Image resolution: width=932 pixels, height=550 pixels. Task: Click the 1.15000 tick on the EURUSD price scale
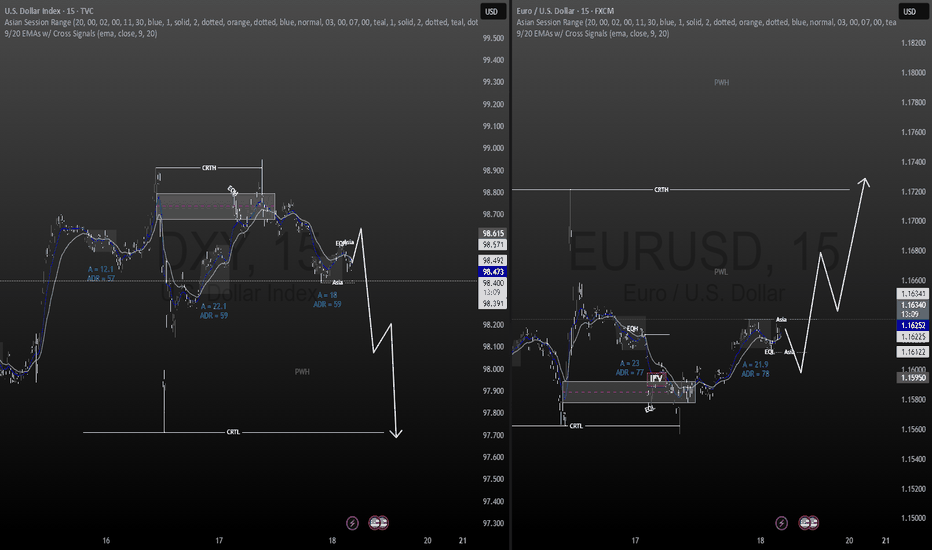click(x=913, y=518)
